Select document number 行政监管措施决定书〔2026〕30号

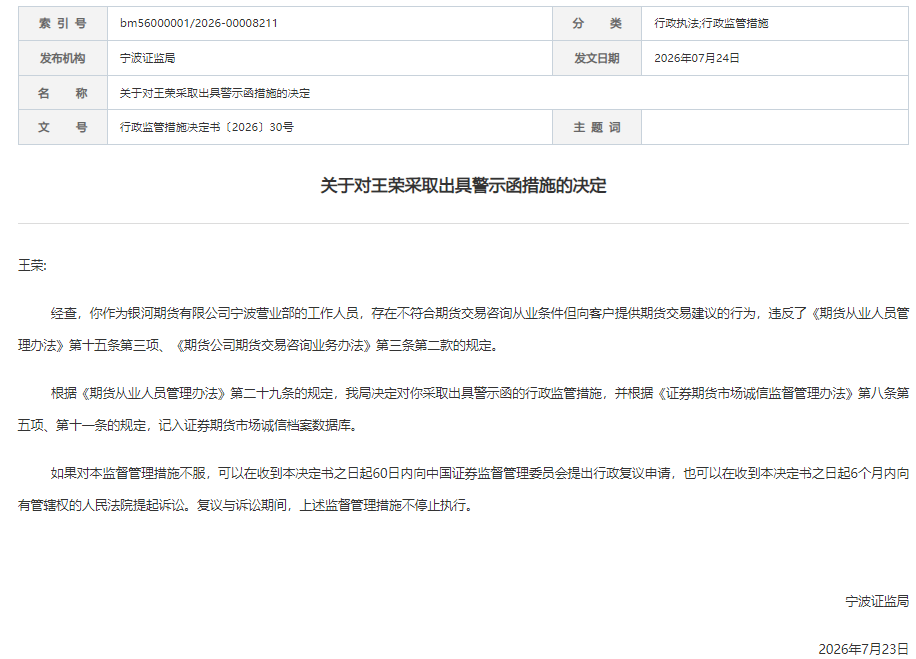(x=207, y=127)
